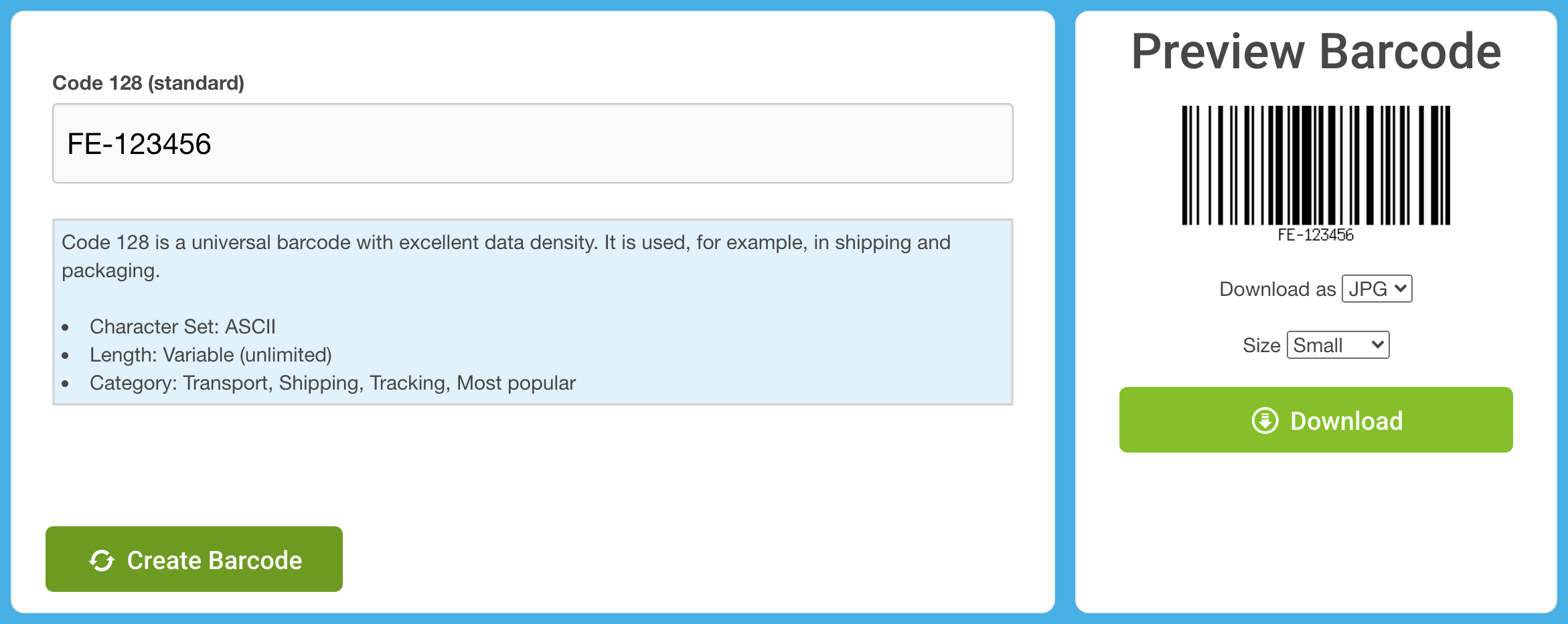Click the FE-123456 text under the barcode

click(x=1316, y=235)
